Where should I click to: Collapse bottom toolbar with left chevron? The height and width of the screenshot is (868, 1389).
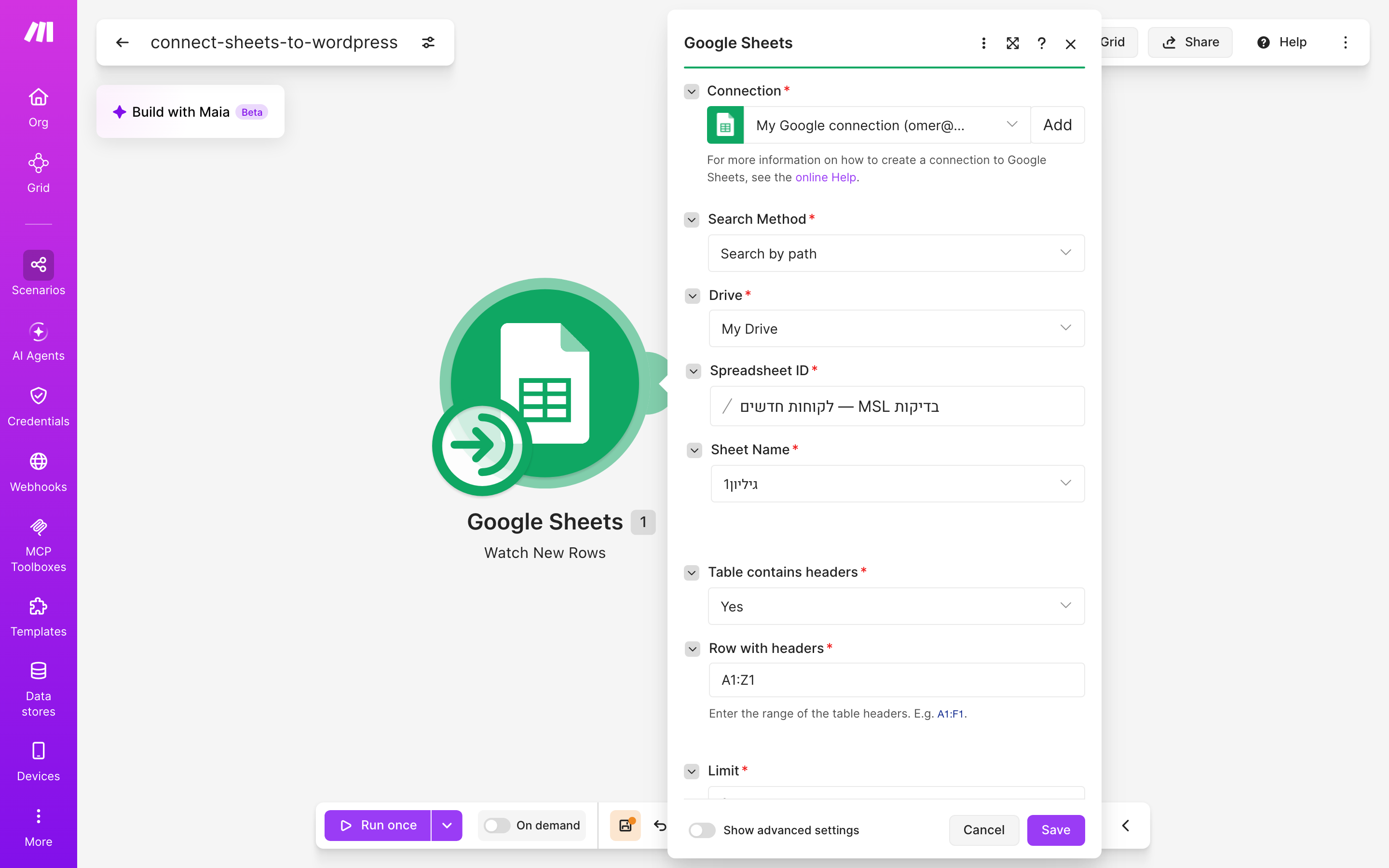coord(1126,826)
